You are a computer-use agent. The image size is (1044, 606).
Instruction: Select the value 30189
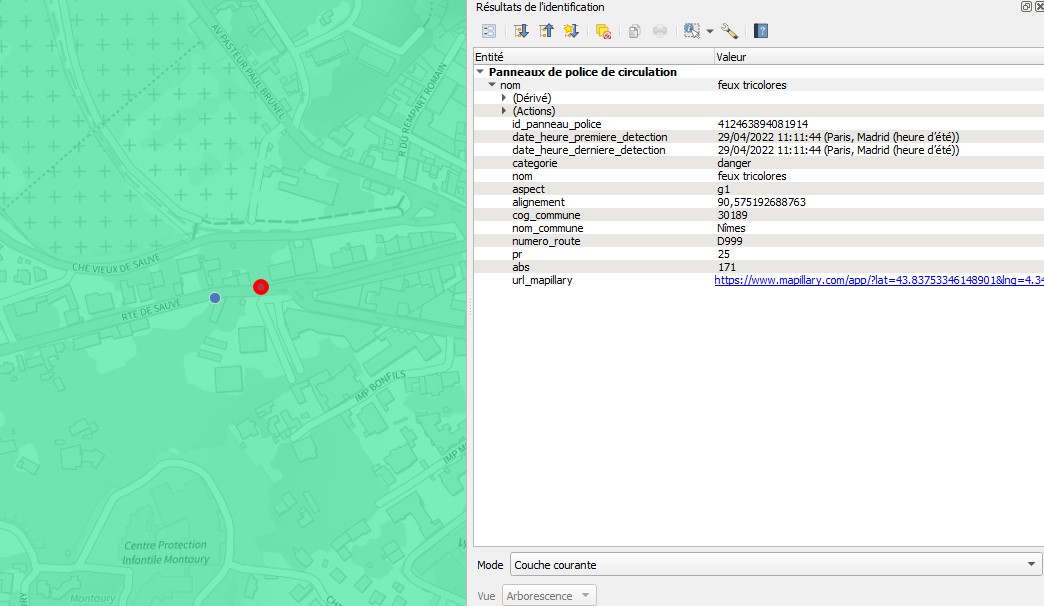click(x=732, y=215)
